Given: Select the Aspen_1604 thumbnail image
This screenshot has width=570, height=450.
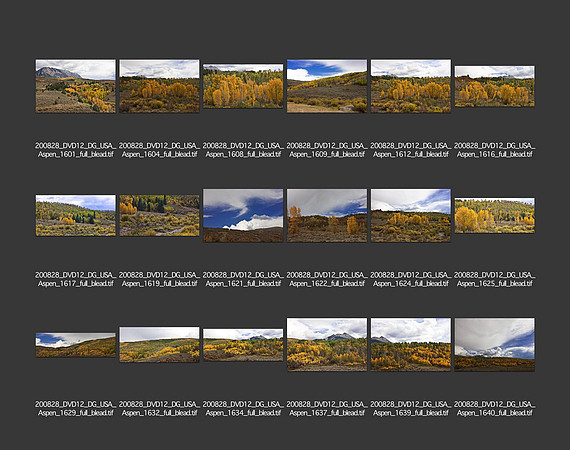Looking at the screenshot, I should [159, 86].
